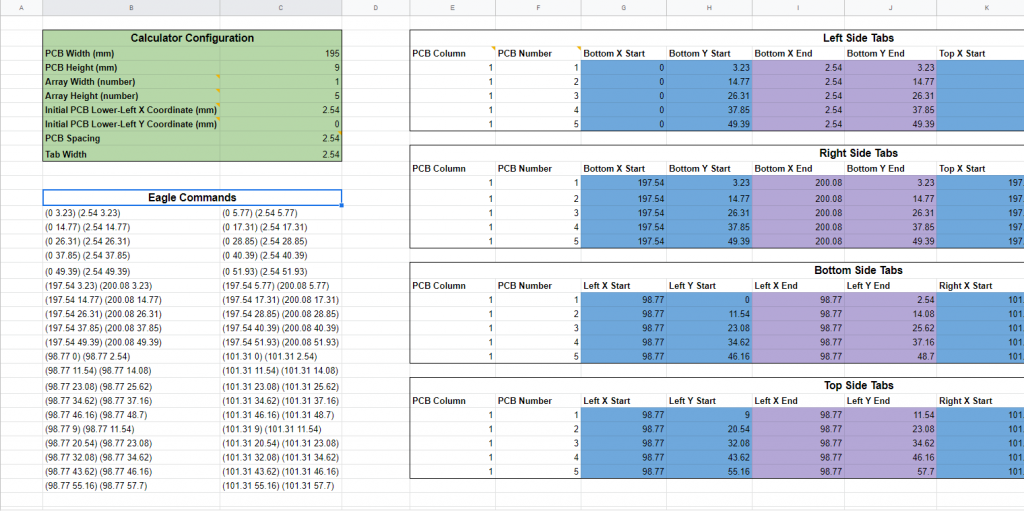1024x511 pixels.
Task: Click column header D
Action: 375,8
